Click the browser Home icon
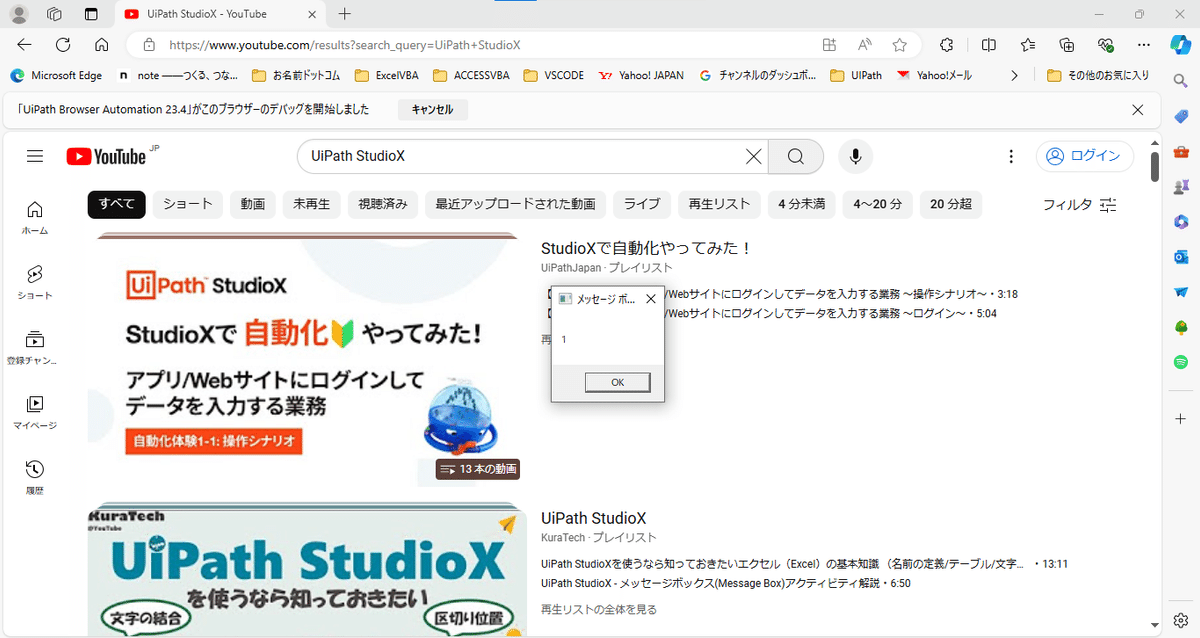This screenshot has height=638, width=1200. [101, 45]
